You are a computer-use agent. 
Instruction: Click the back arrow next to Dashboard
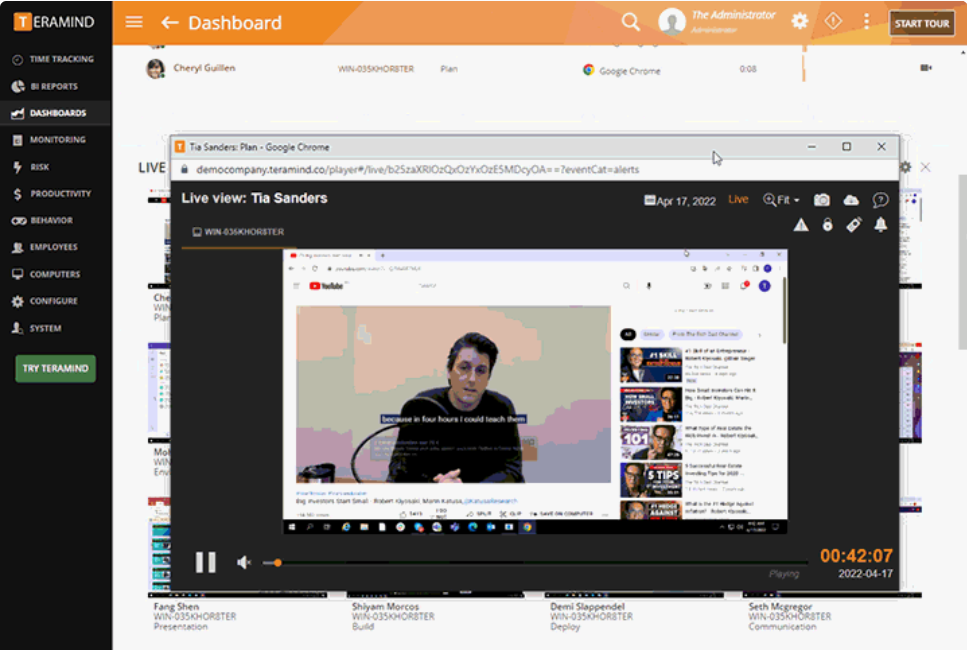tap(170, 23)
